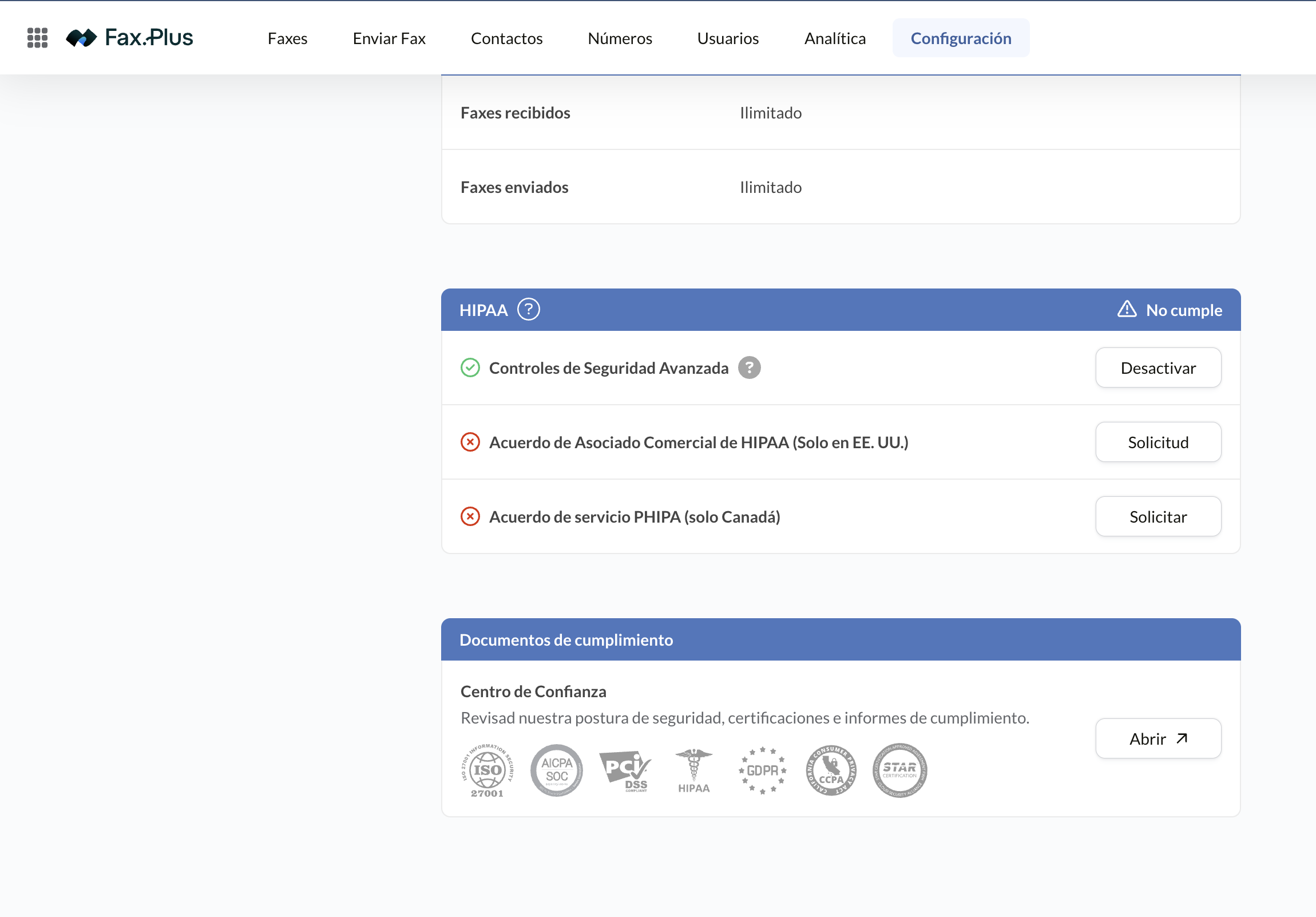This screenshot has width=1316, height=917.
Task: Click the Centro de Confianza heading
Action: 533,691
